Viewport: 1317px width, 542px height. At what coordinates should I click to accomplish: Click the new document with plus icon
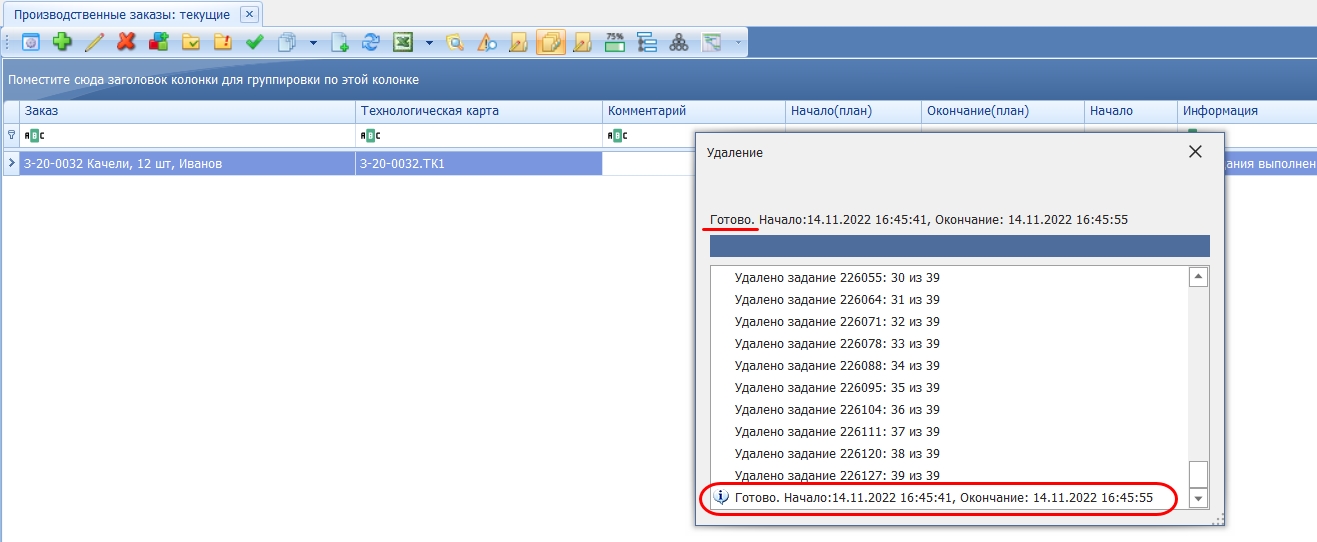(339, 42)
